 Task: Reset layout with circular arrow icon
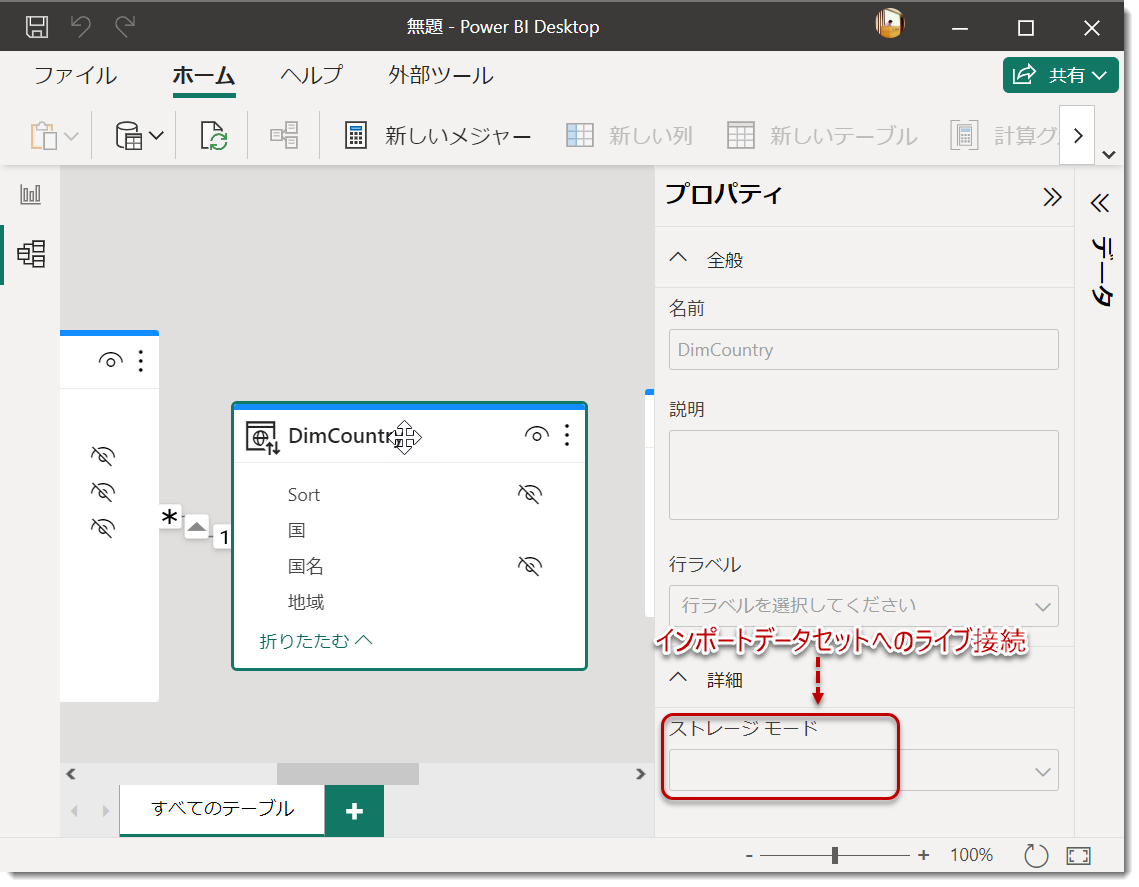[1036, 856]
